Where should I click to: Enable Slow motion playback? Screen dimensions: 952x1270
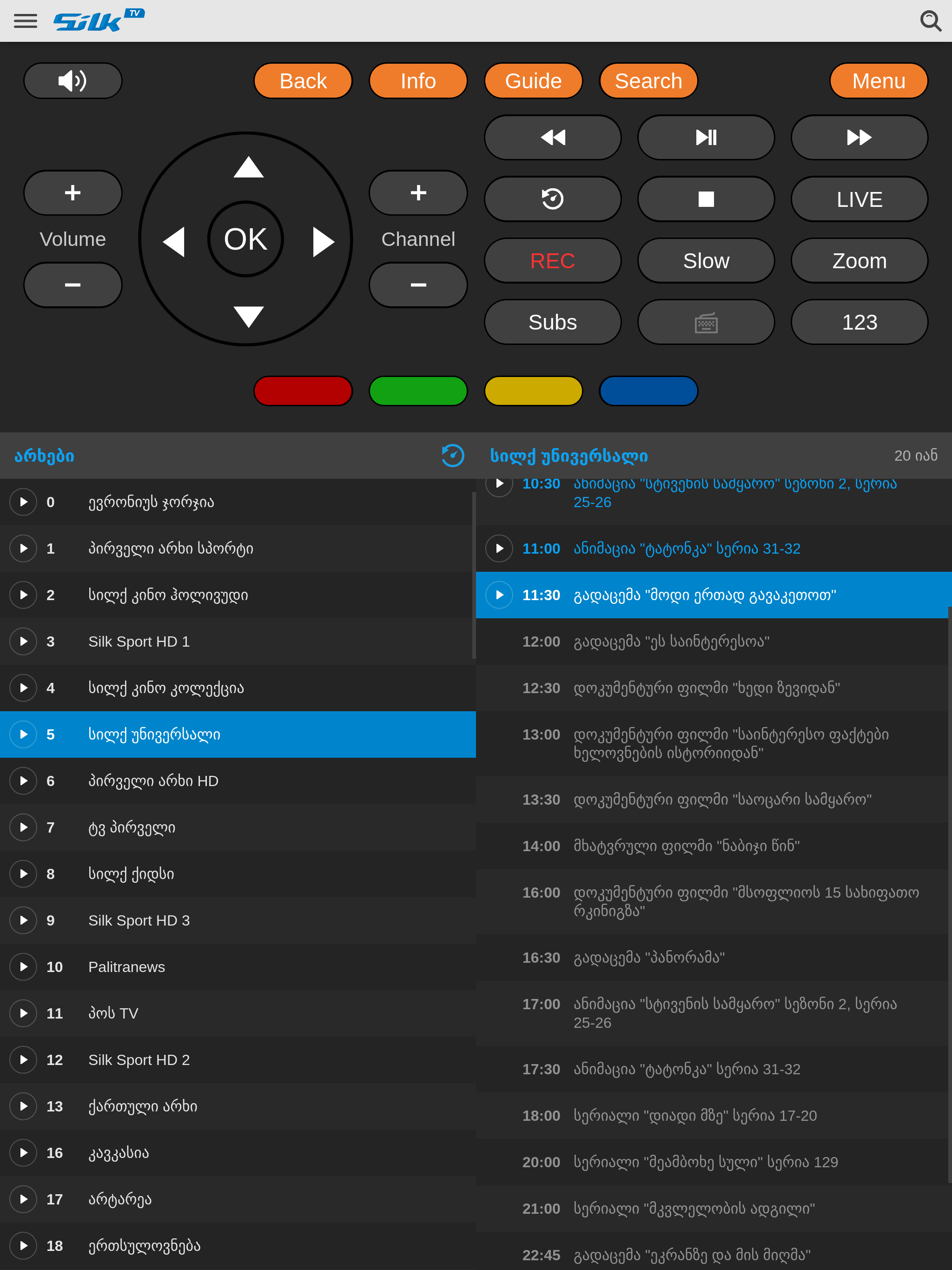click(x=706, y=260)
